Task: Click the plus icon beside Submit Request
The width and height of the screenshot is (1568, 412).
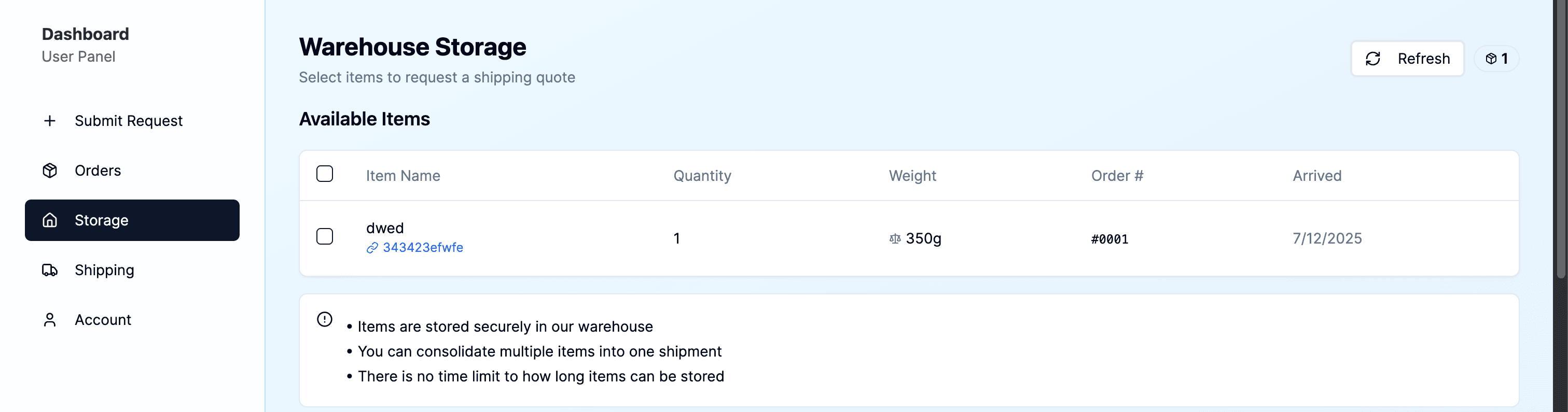Action: point(49,121)
